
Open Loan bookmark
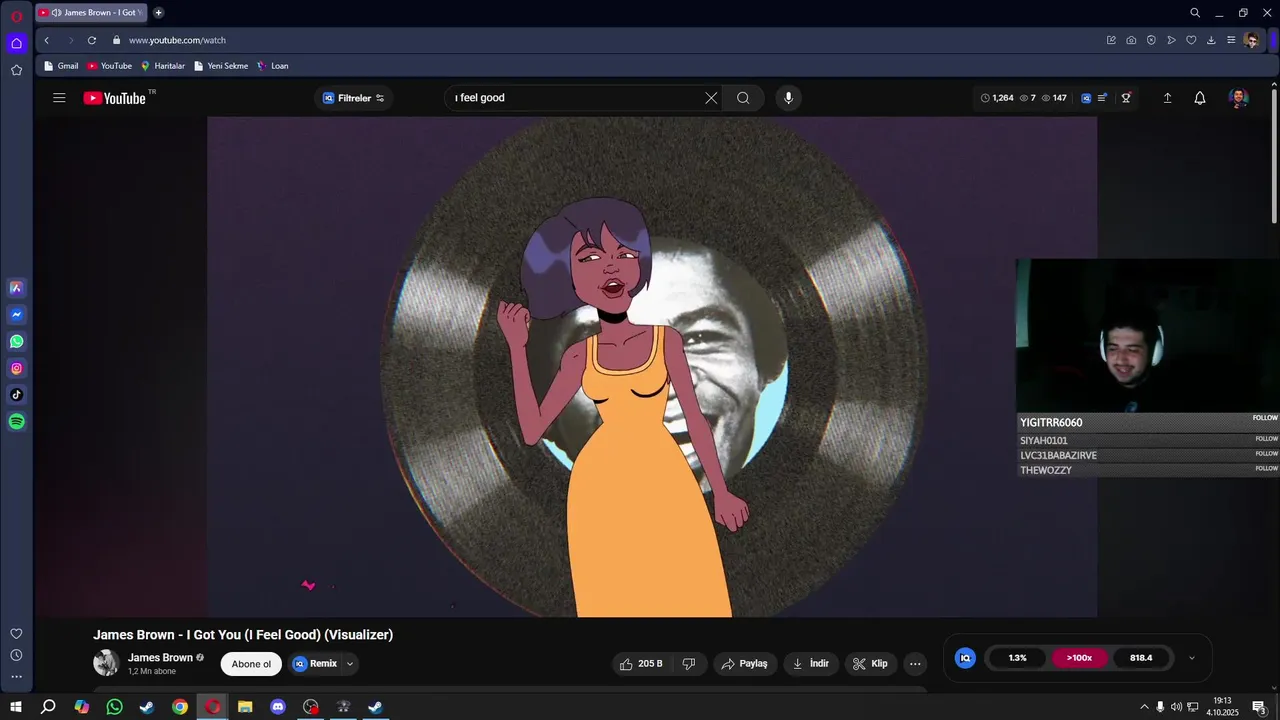coord(273,66)
